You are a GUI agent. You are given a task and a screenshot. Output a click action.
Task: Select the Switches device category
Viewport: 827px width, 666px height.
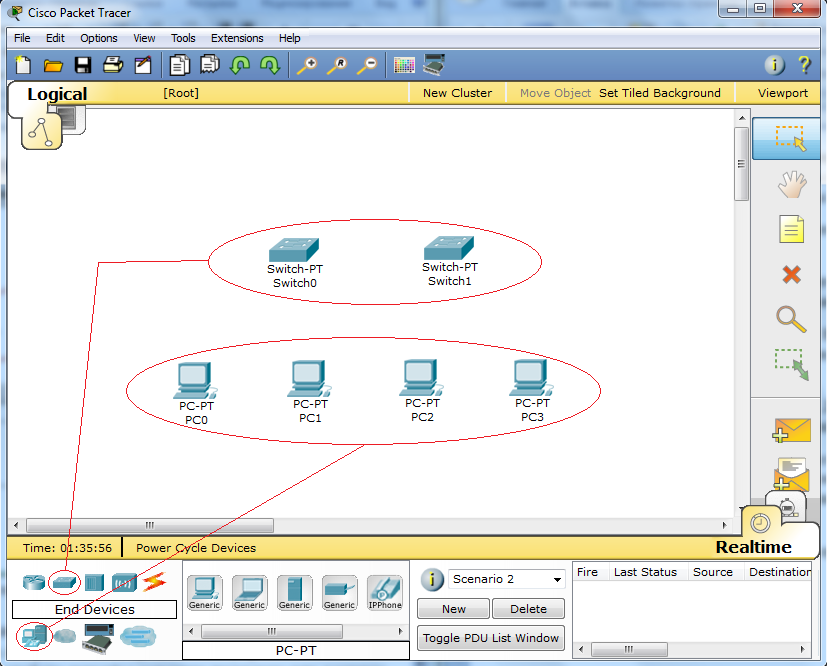(x=64, y=582)
